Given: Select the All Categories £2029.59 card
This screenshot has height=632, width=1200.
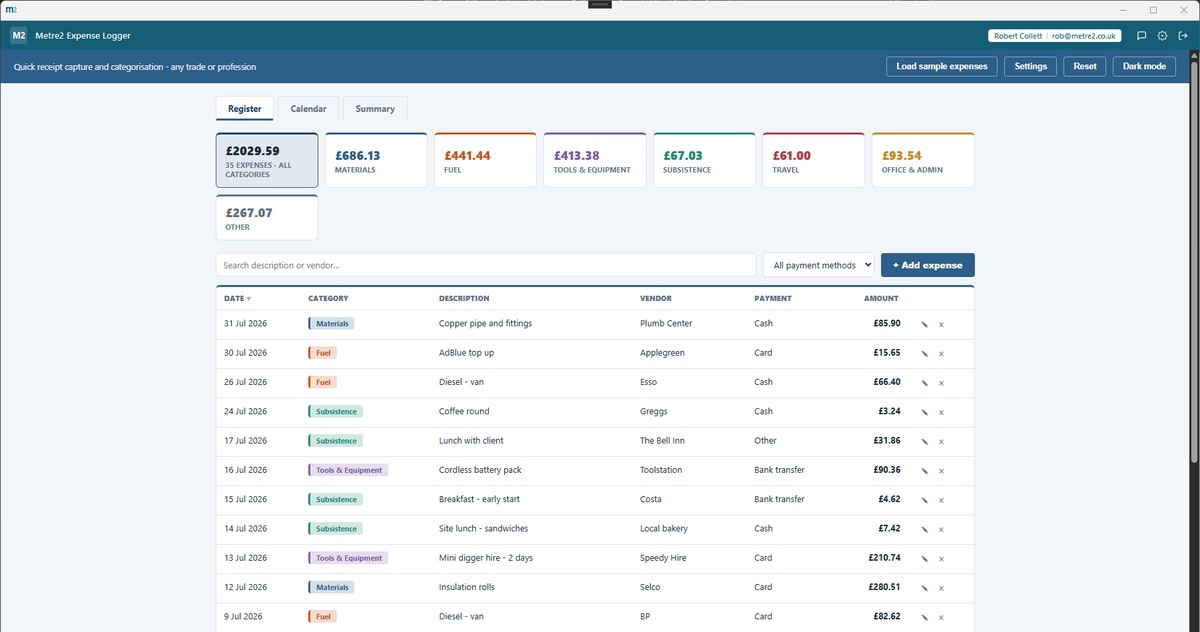Looking at the screenshot, I should pyautogui.click(x=267, y=160).
